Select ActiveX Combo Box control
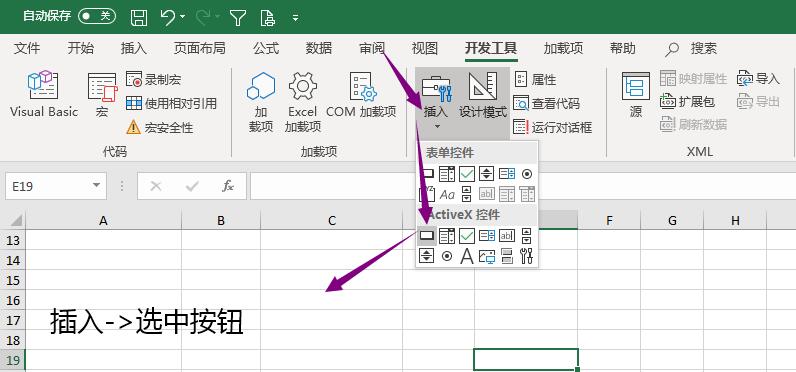Screen dimensions: 796x372 pos(447,235)
